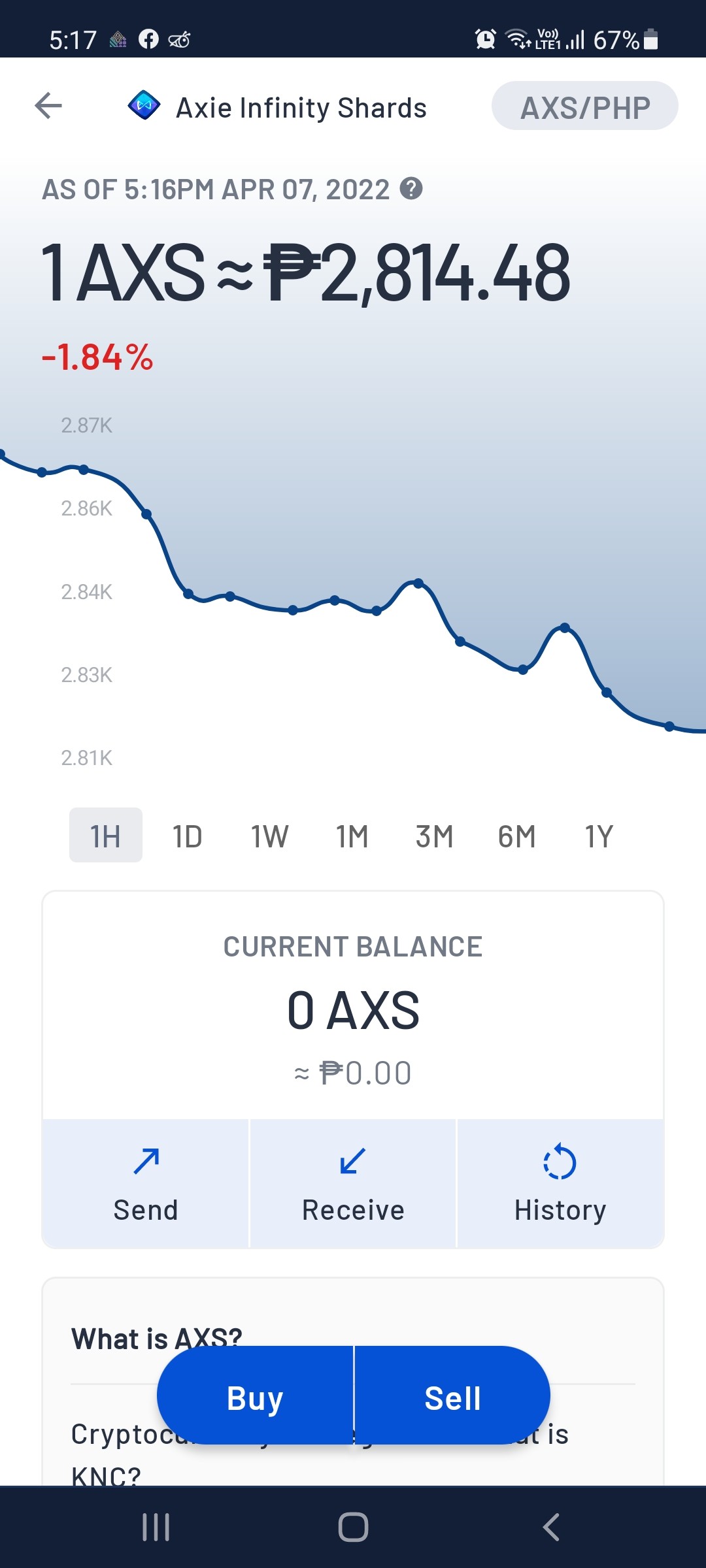
Task: Tap the Android home button icon
Action: tap(353, 1527)
